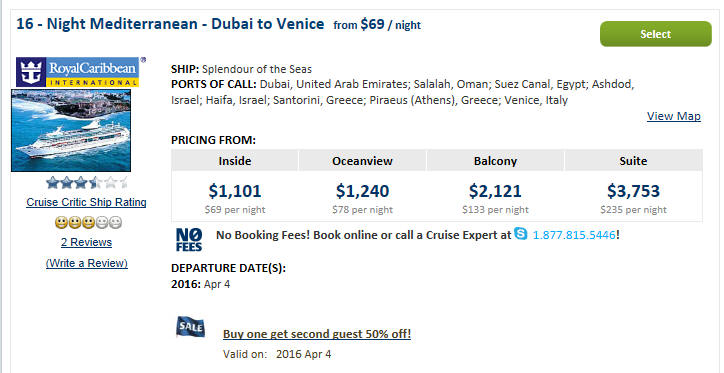Click the Suite column header

634,161
